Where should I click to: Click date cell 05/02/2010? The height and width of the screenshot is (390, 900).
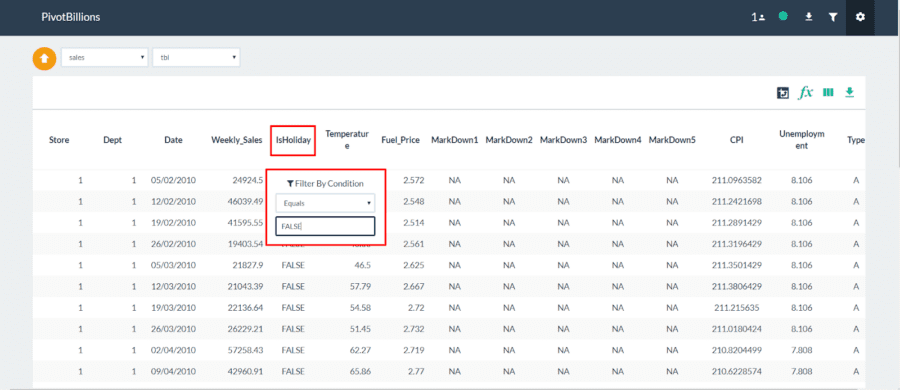(x=174, y=180)
